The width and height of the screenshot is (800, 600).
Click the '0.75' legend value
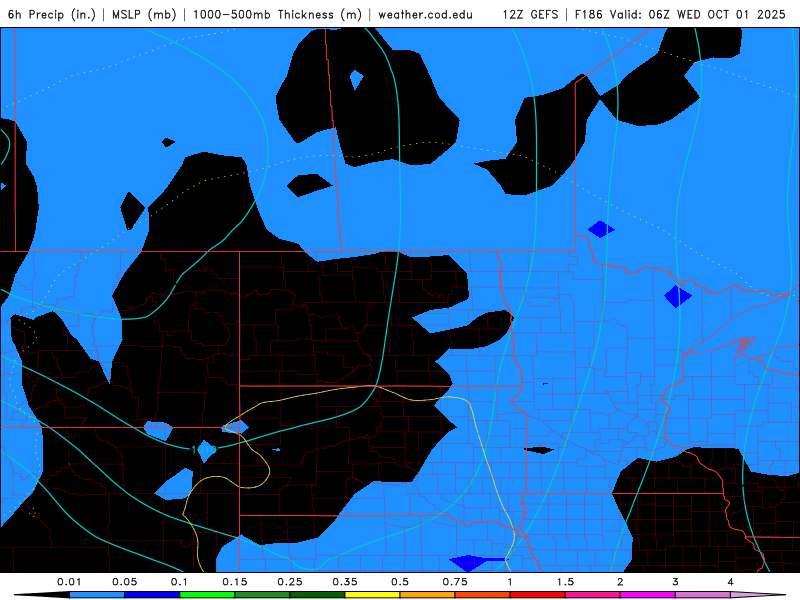coord(455,582)
